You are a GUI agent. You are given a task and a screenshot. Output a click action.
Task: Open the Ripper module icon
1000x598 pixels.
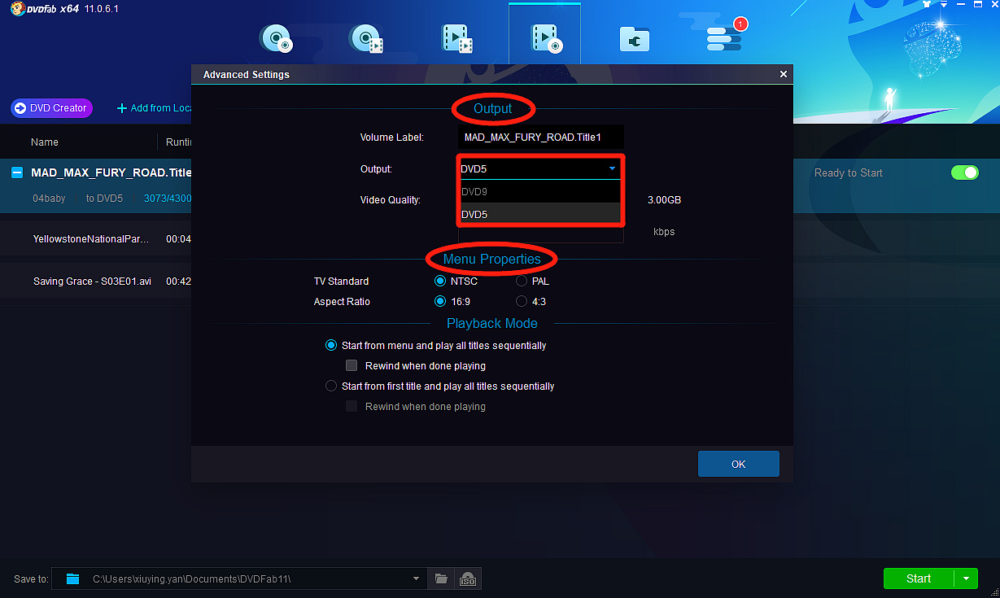366,38
